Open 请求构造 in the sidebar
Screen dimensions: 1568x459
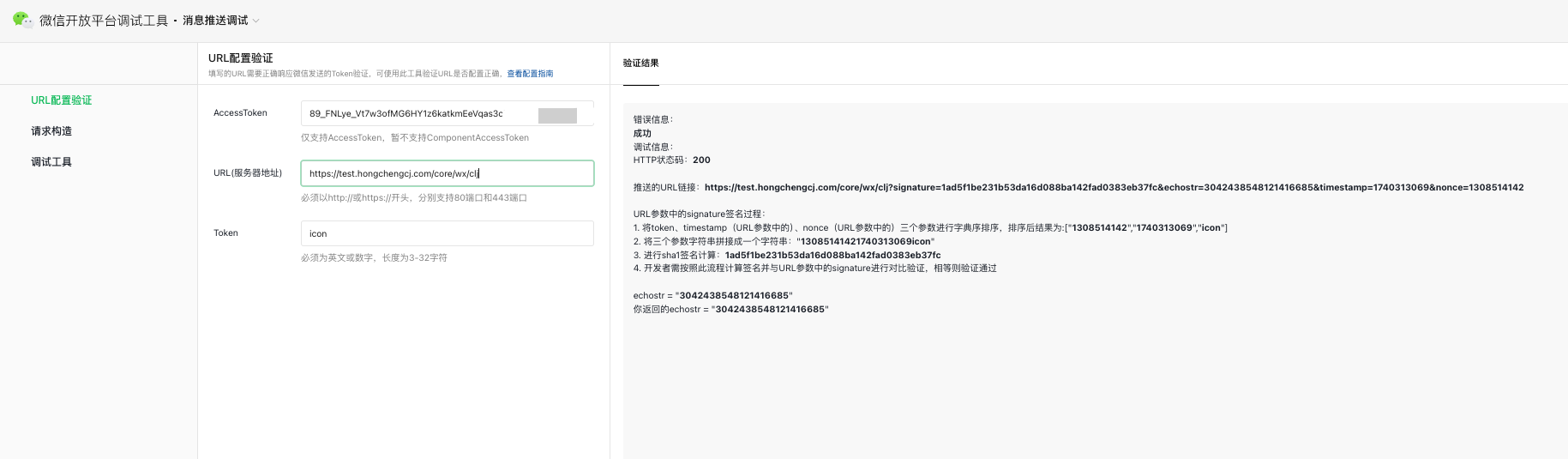point(51,131)
